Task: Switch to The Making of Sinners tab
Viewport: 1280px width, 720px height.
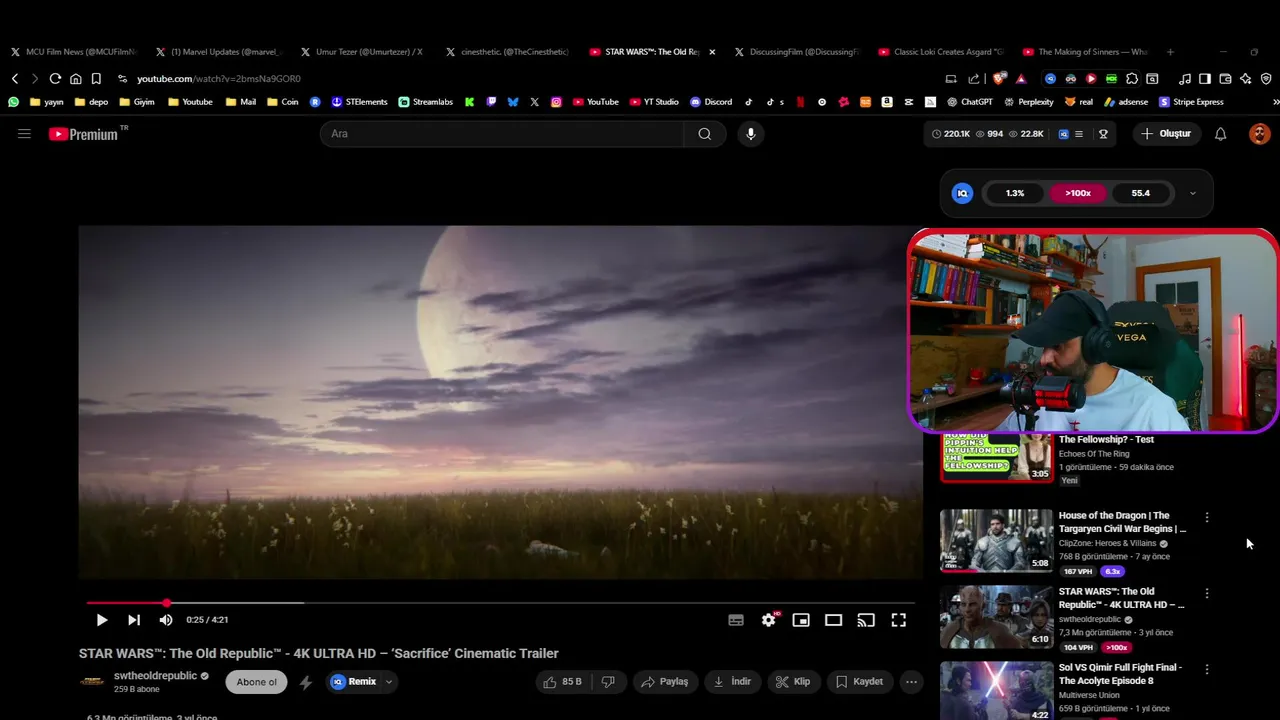Action: pos(1088,52)
